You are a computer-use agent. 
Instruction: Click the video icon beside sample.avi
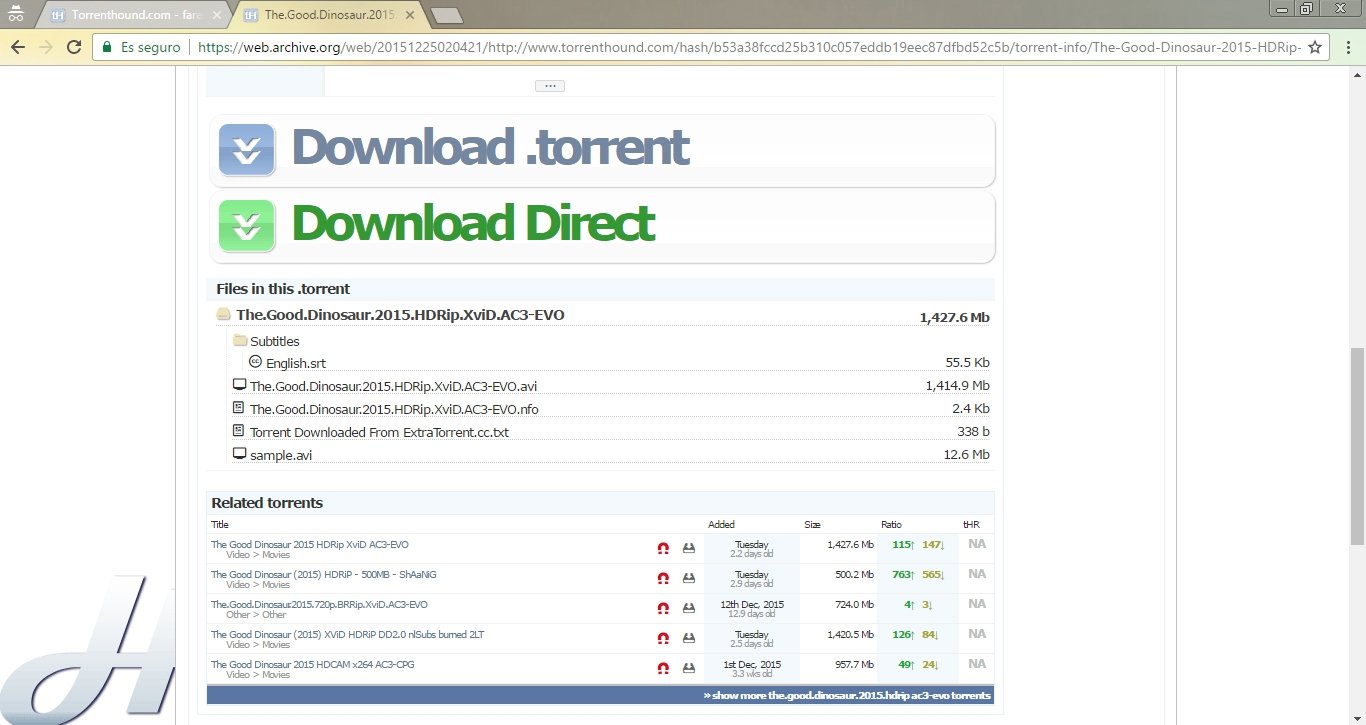239,454
